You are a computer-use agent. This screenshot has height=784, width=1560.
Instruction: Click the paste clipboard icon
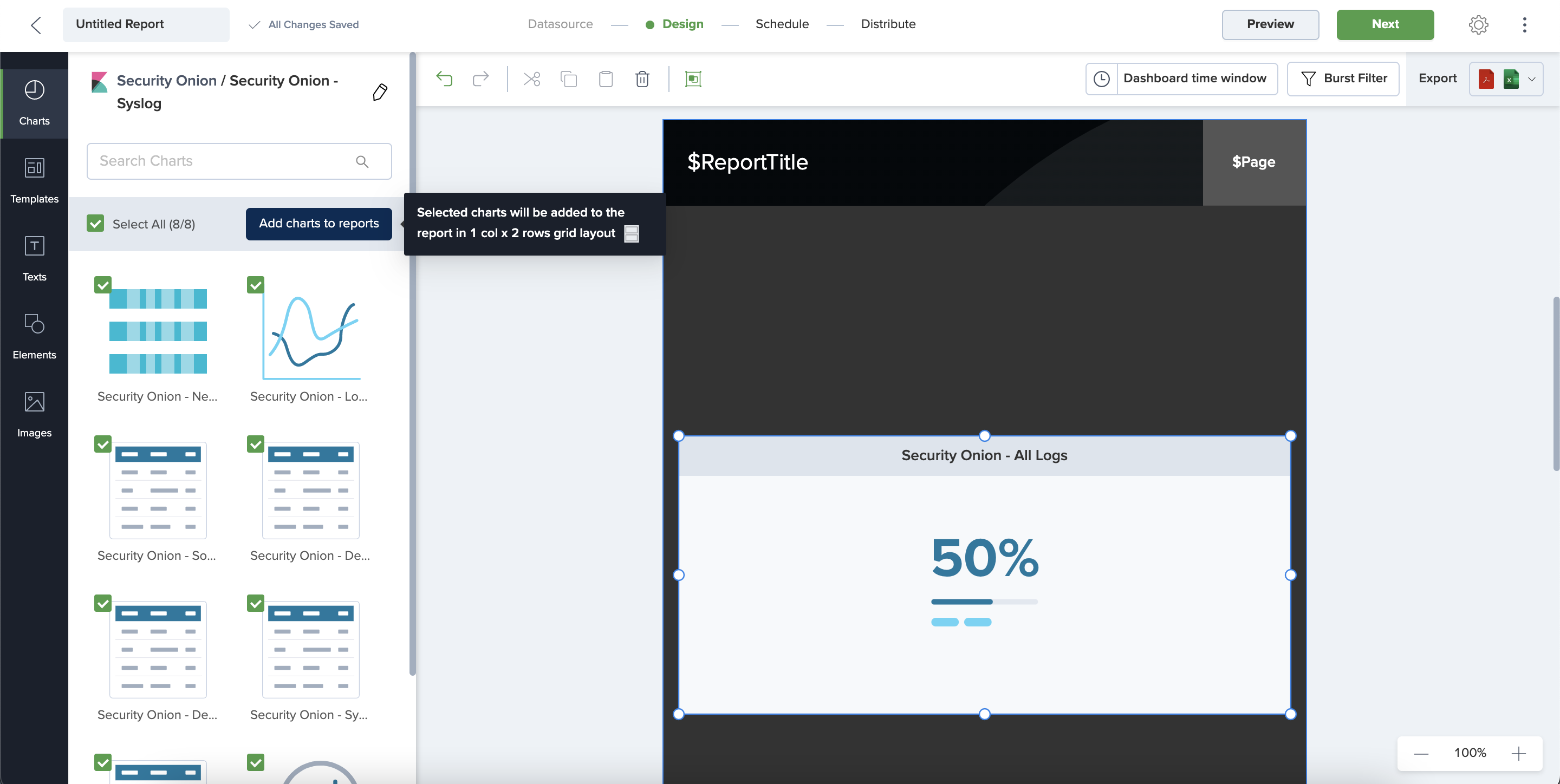pos(606,79)
